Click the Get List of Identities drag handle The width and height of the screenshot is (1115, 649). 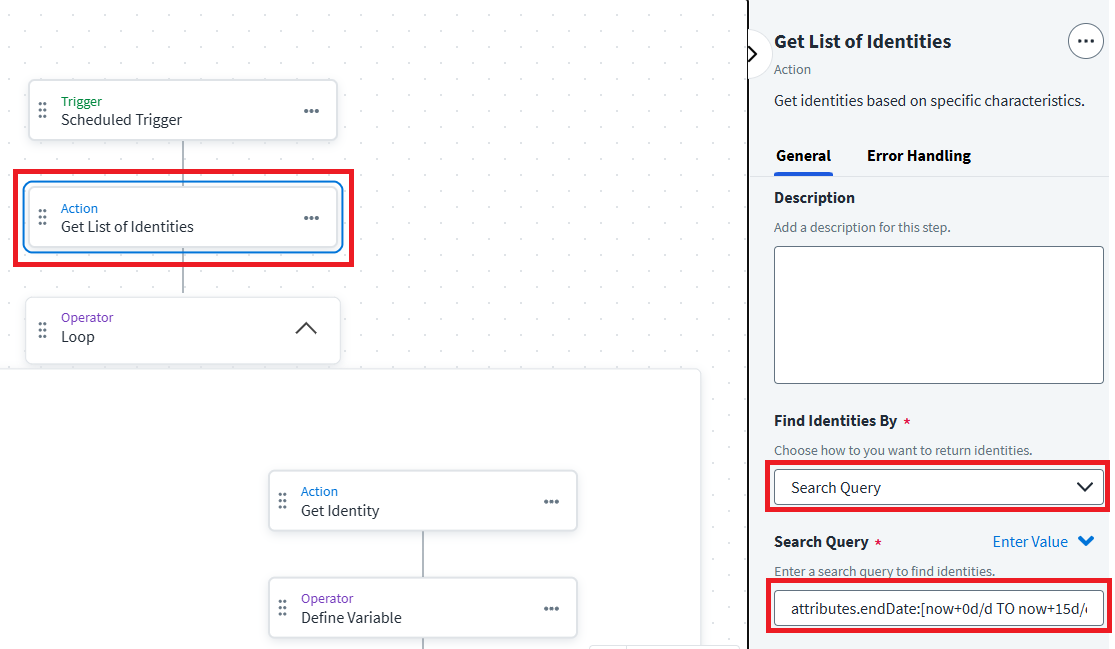(43, 217)
